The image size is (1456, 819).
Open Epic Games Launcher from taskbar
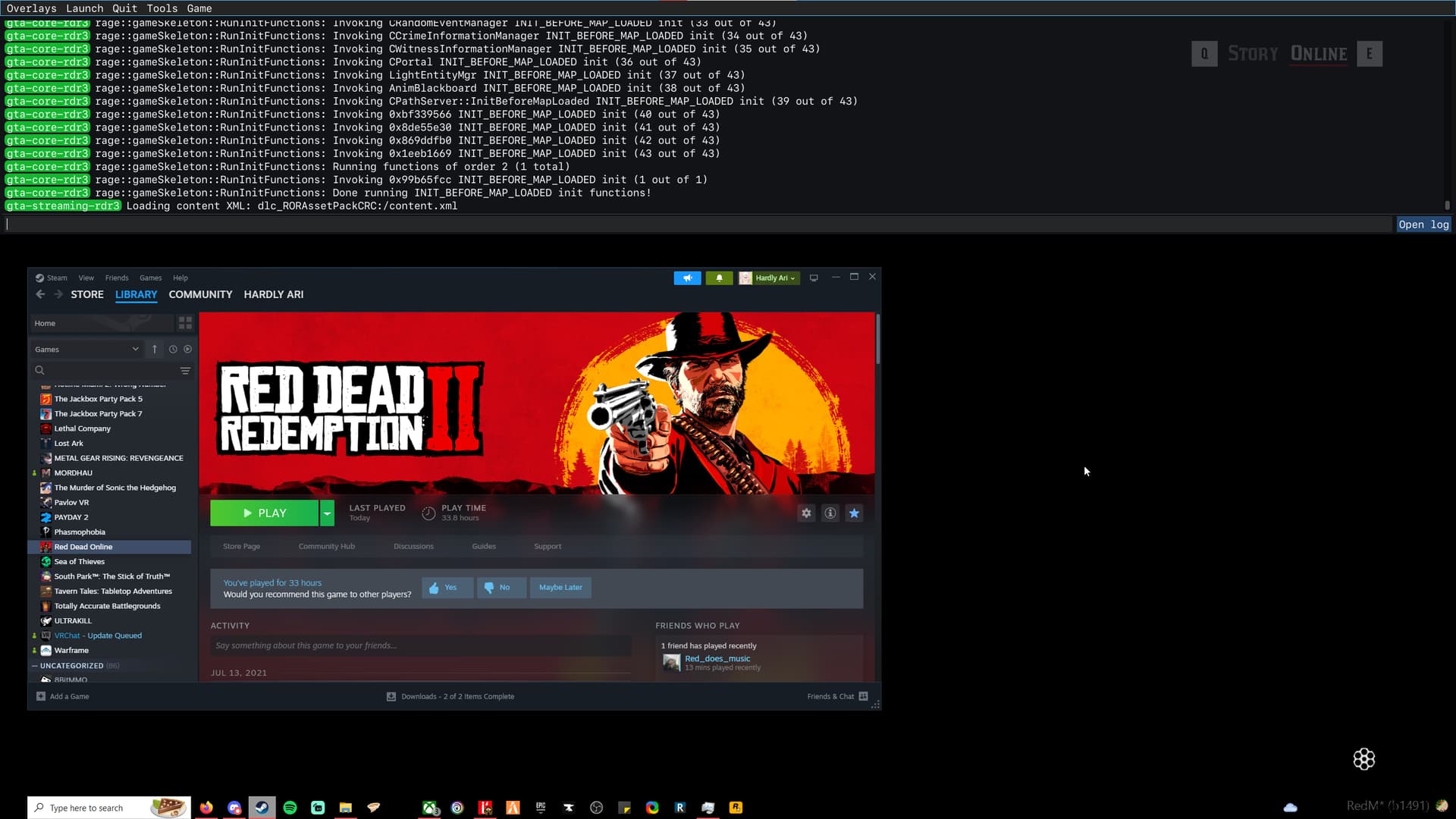[541, 808]
